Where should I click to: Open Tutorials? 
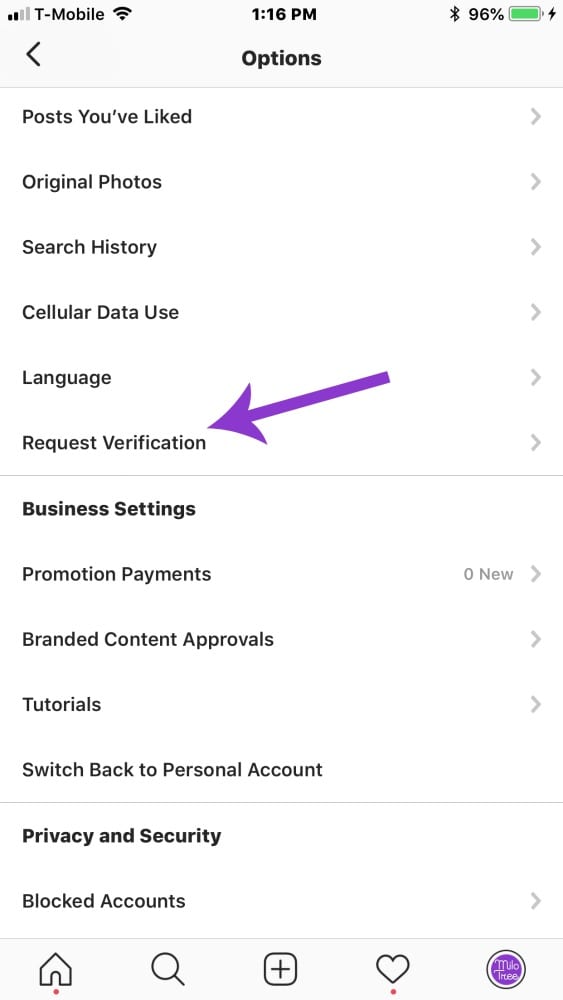click(281, 705)
